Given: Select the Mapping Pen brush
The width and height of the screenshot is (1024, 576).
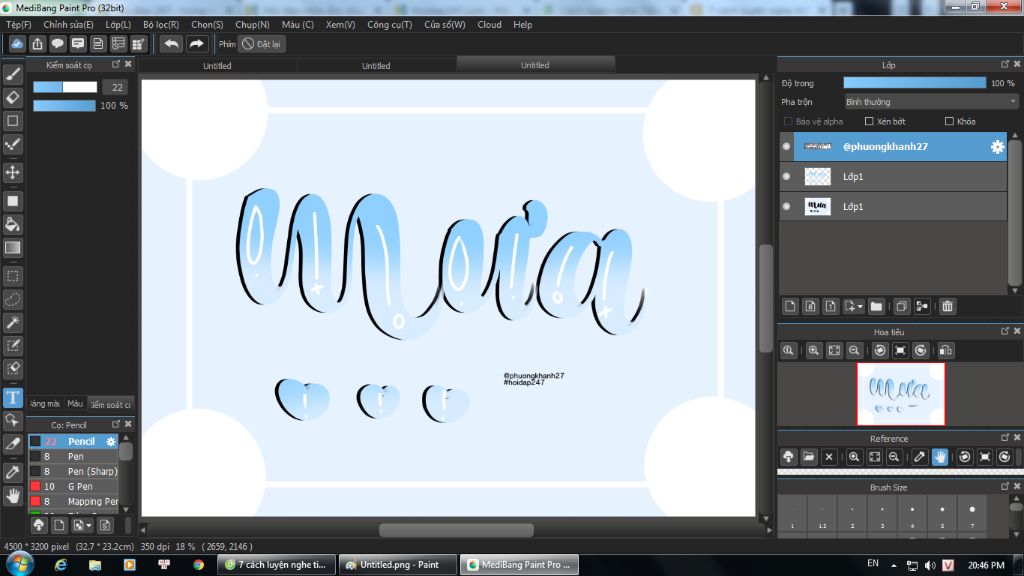Looking at the screenshot, I should (73, 502).
